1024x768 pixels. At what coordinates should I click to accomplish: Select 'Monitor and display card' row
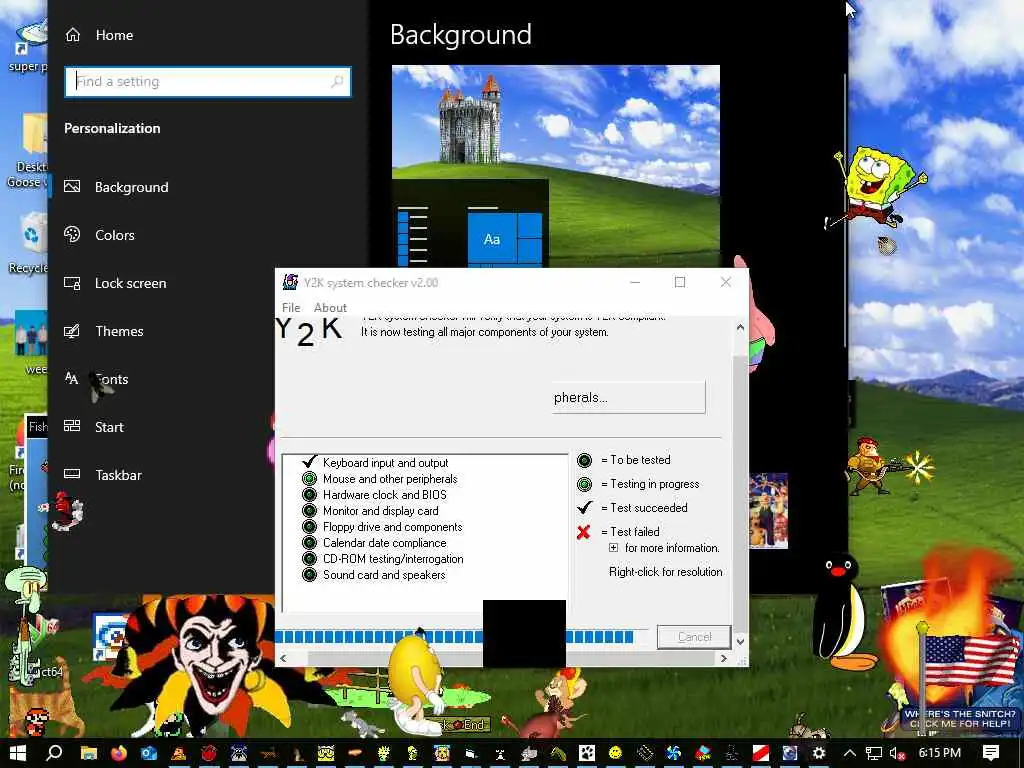(x=370, y=511)
